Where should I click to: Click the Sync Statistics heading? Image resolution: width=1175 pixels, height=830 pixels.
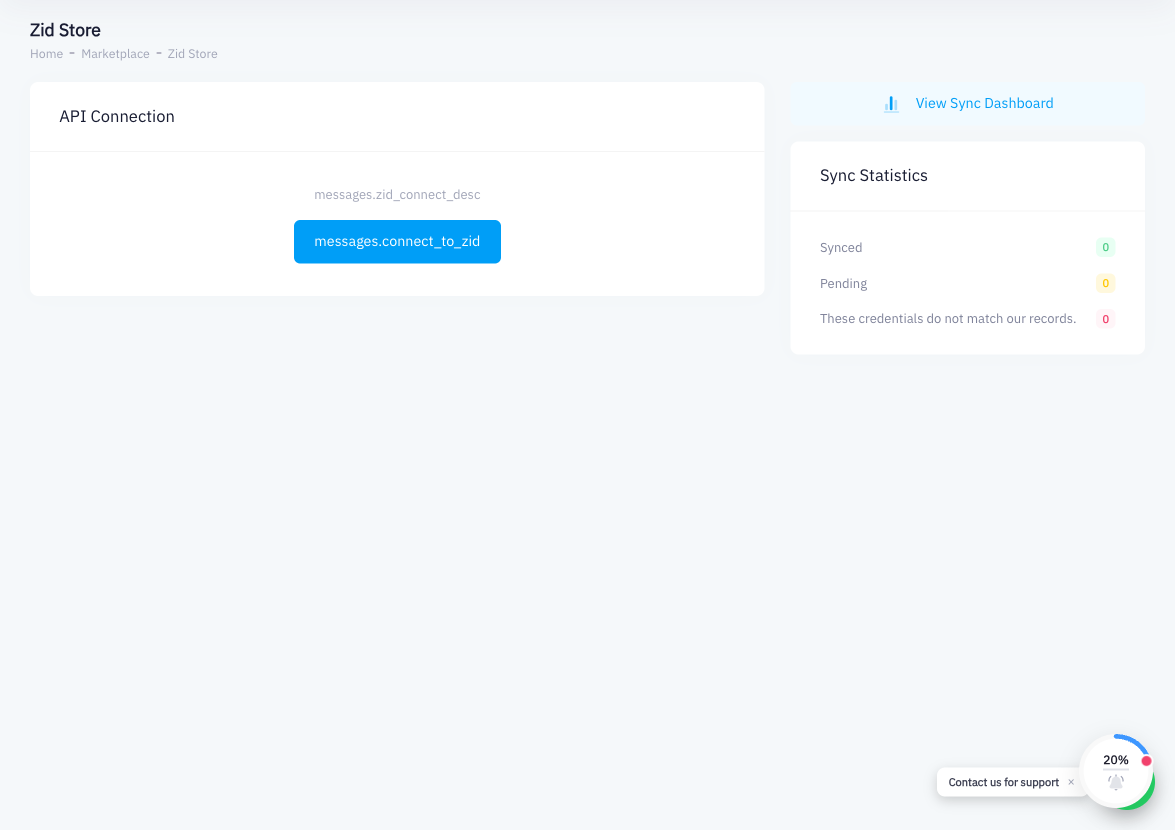coord(874,175)
